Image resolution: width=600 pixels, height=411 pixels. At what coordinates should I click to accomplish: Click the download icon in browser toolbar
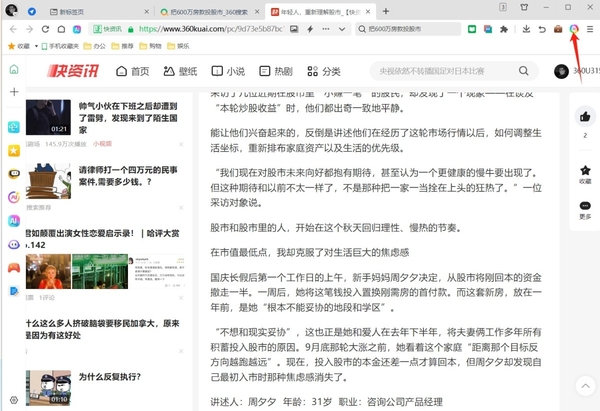click(x=527, y=29)
